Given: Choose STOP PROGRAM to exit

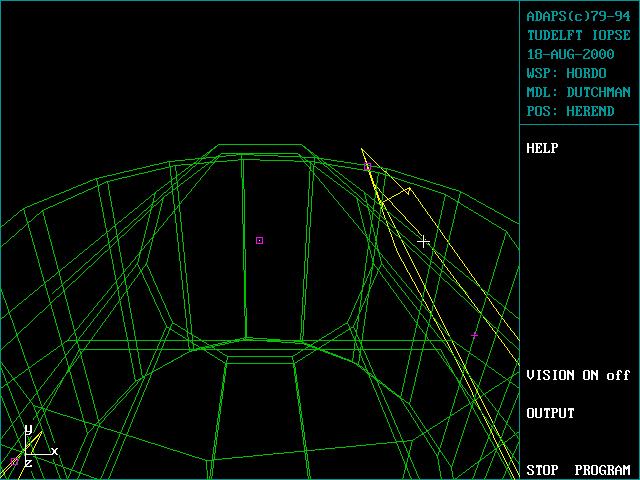Looking at the screenshot, I should (578, 470).
